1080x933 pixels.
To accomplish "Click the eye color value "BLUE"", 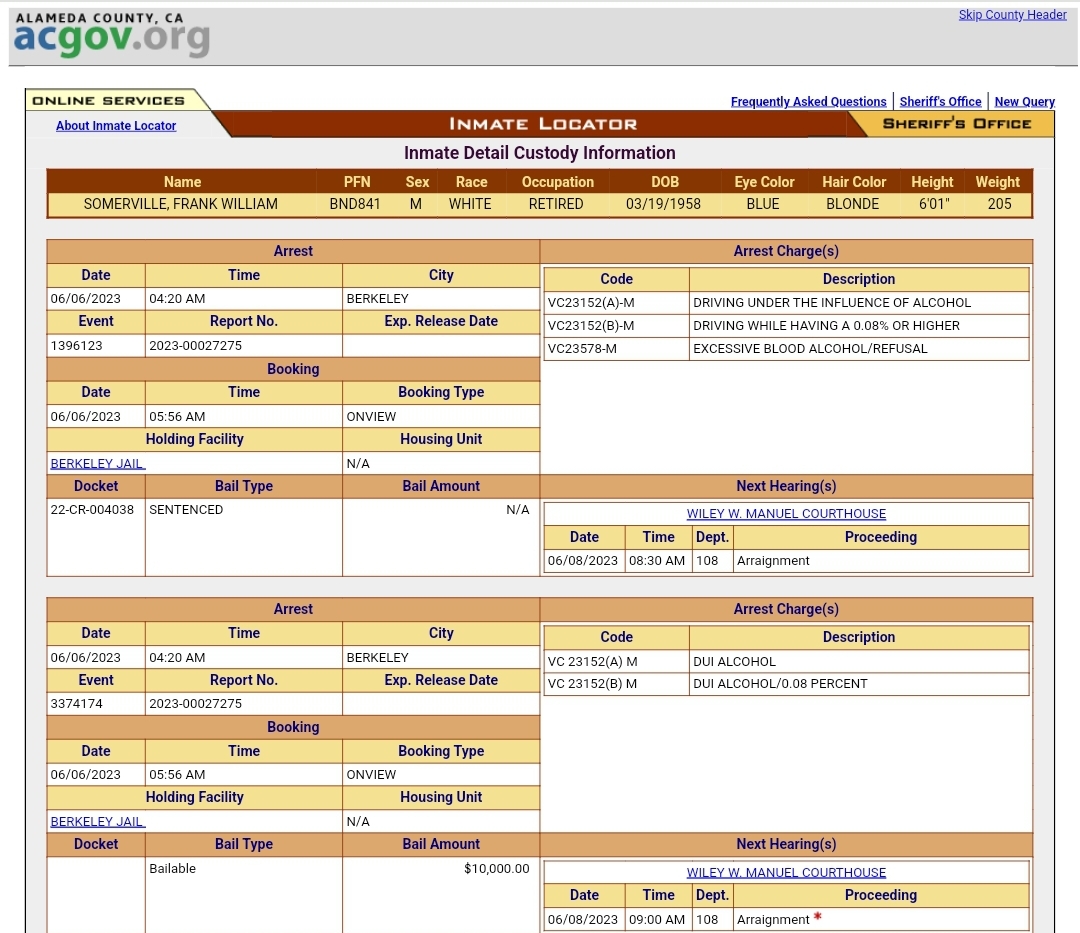I will coord(762,204).
